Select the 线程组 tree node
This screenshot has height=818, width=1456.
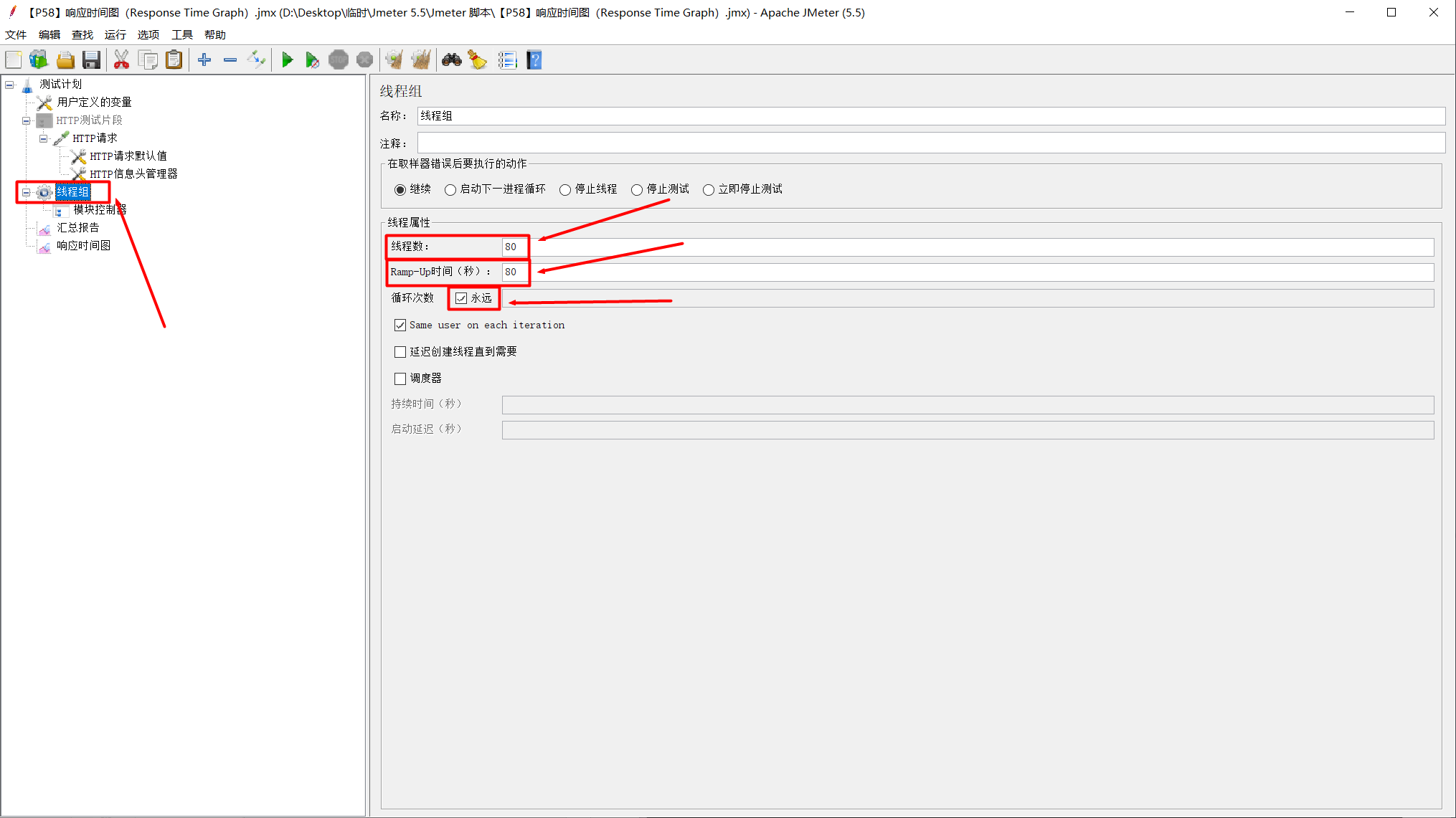coord(72,192)
